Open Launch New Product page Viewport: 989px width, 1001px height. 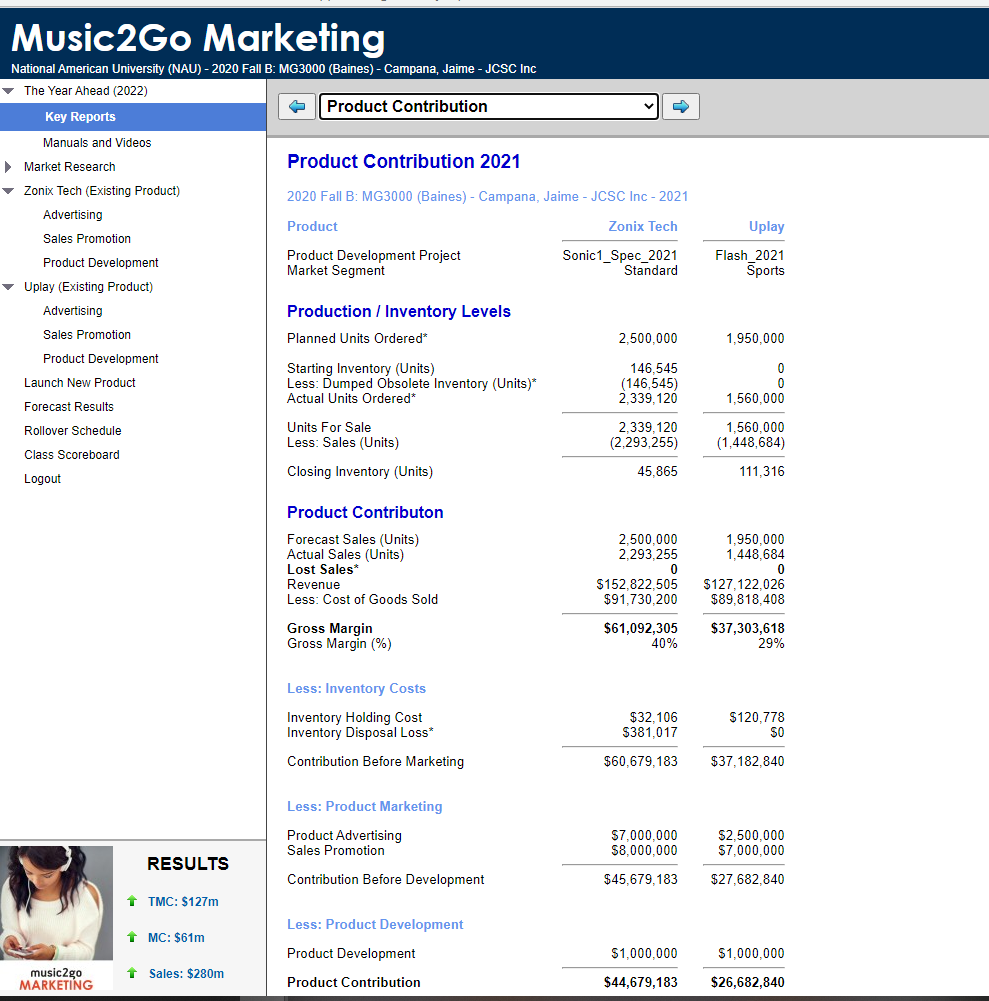(x=80, y=382)
